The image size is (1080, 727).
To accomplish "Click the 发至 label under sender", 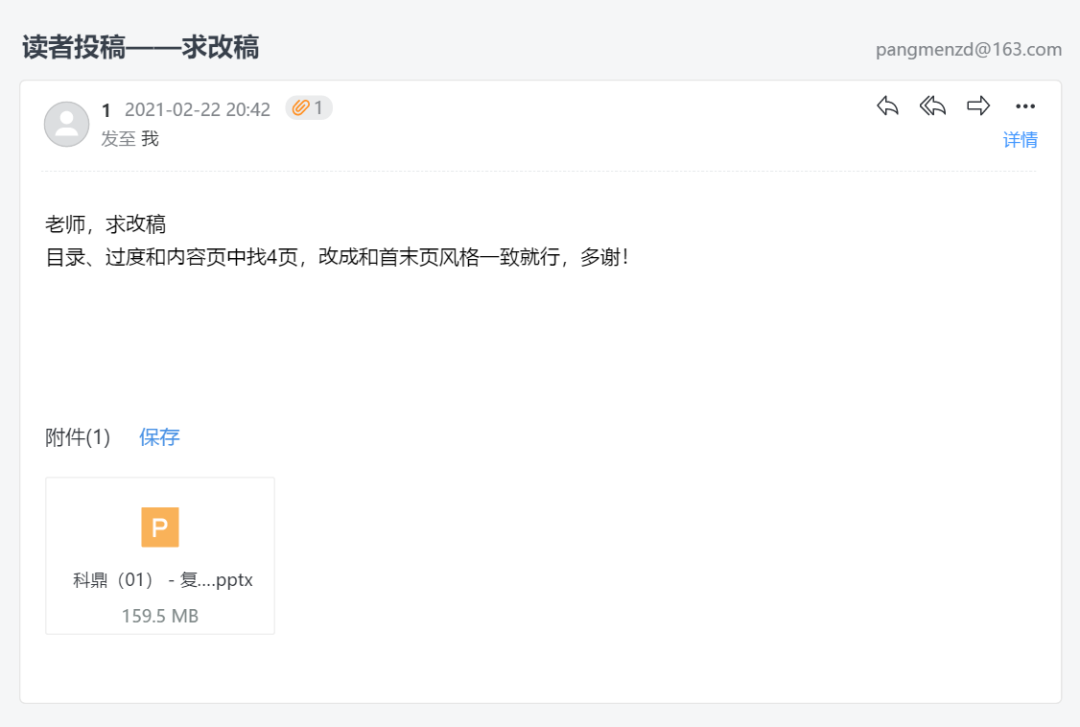I will click(x=118, y=139).
